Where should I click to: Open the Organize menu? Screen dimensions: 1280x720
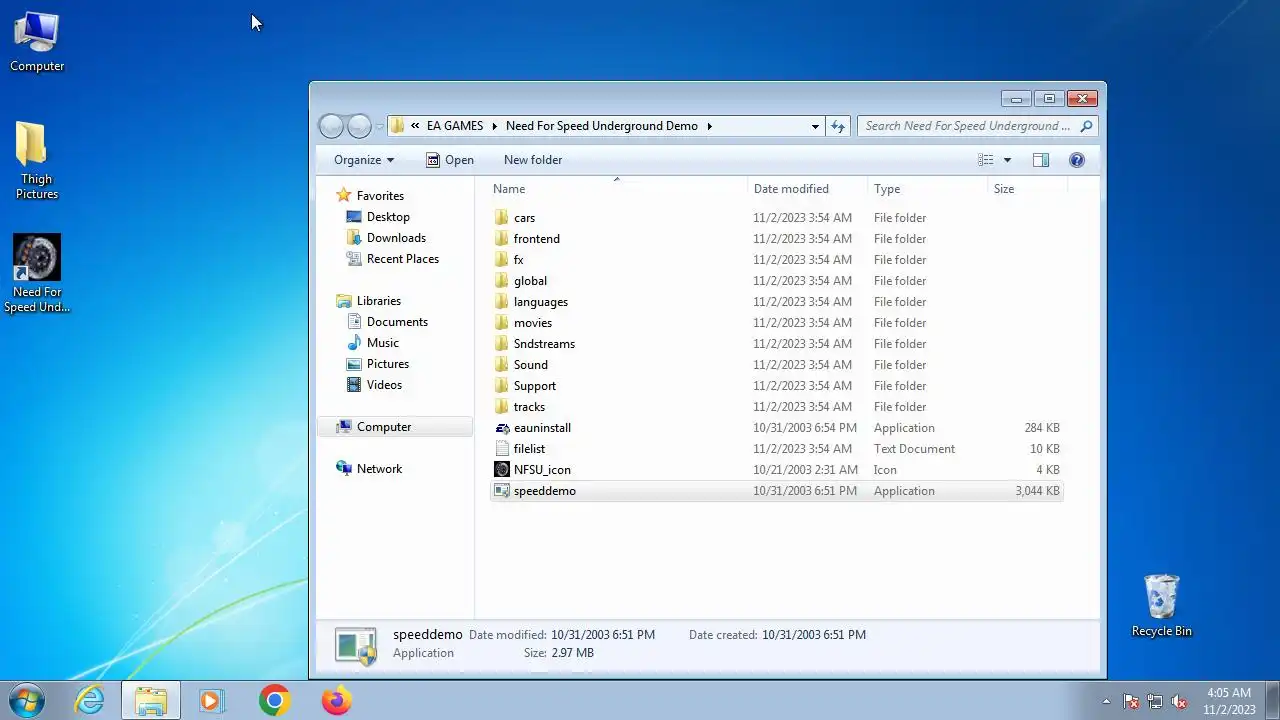click(x=364, y=160)
